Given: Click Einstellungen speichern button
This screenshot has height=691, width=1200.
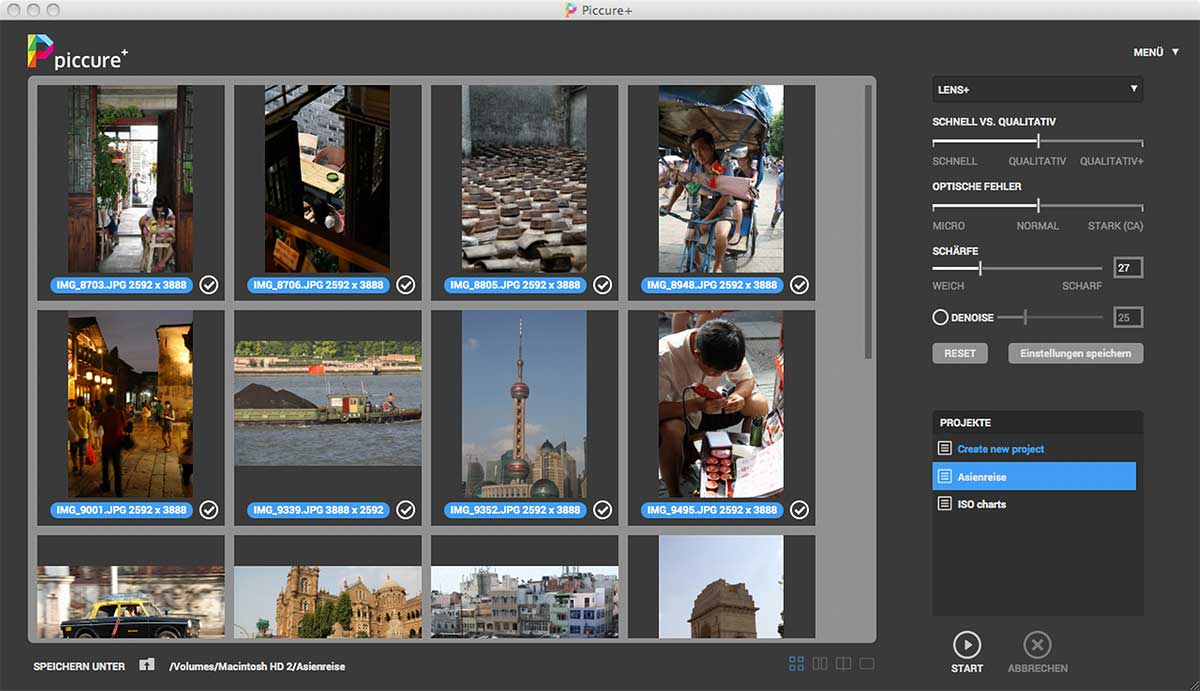Looking at the screenshot, I should 1075,353.
